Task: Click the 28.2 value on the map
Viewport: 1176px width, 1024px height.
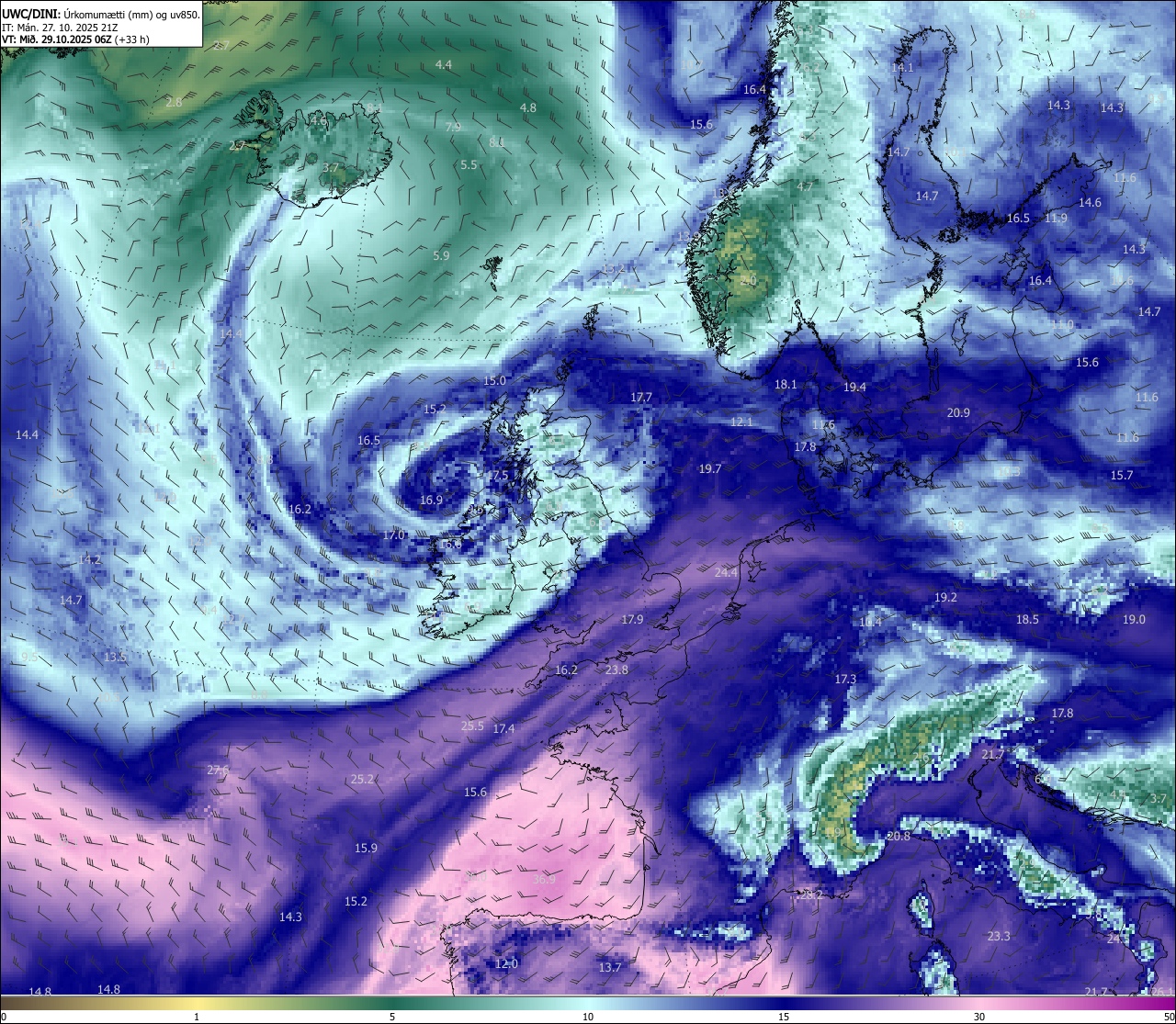Action: (x=811, y=894)
